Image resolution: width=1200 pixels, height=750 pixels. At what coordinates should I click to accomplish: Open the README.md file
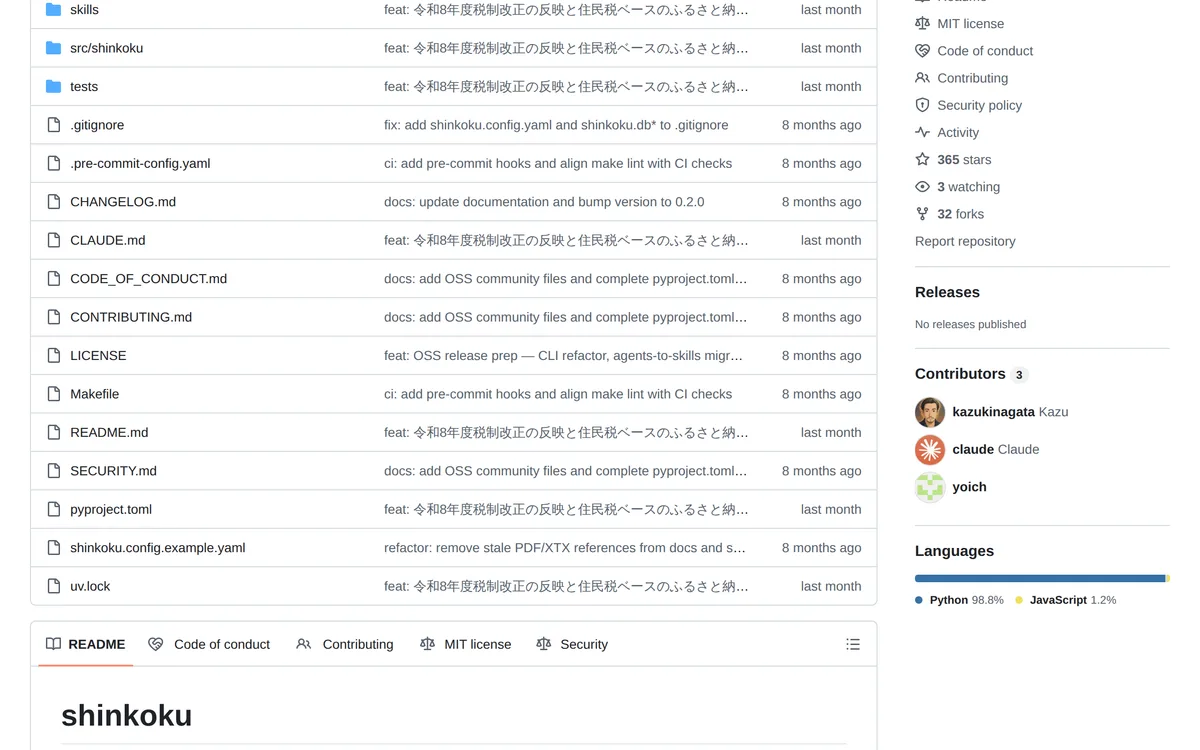pyautogui.click(x=109, y=433)
